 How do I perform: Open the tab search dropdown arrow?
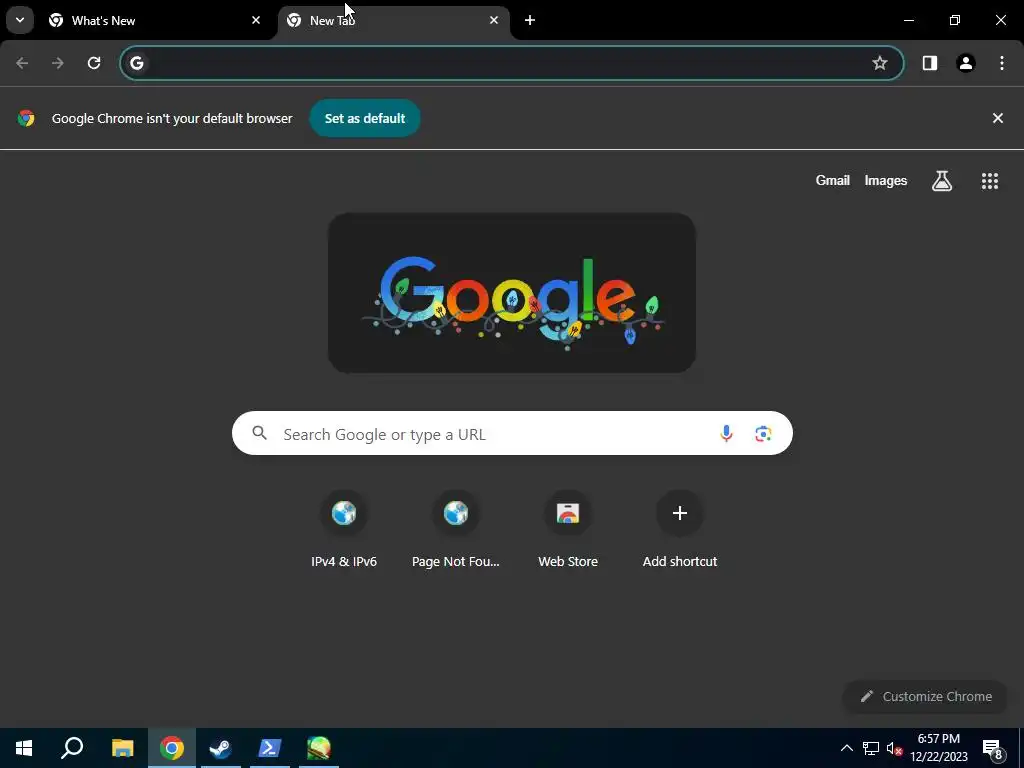point(20,20)
